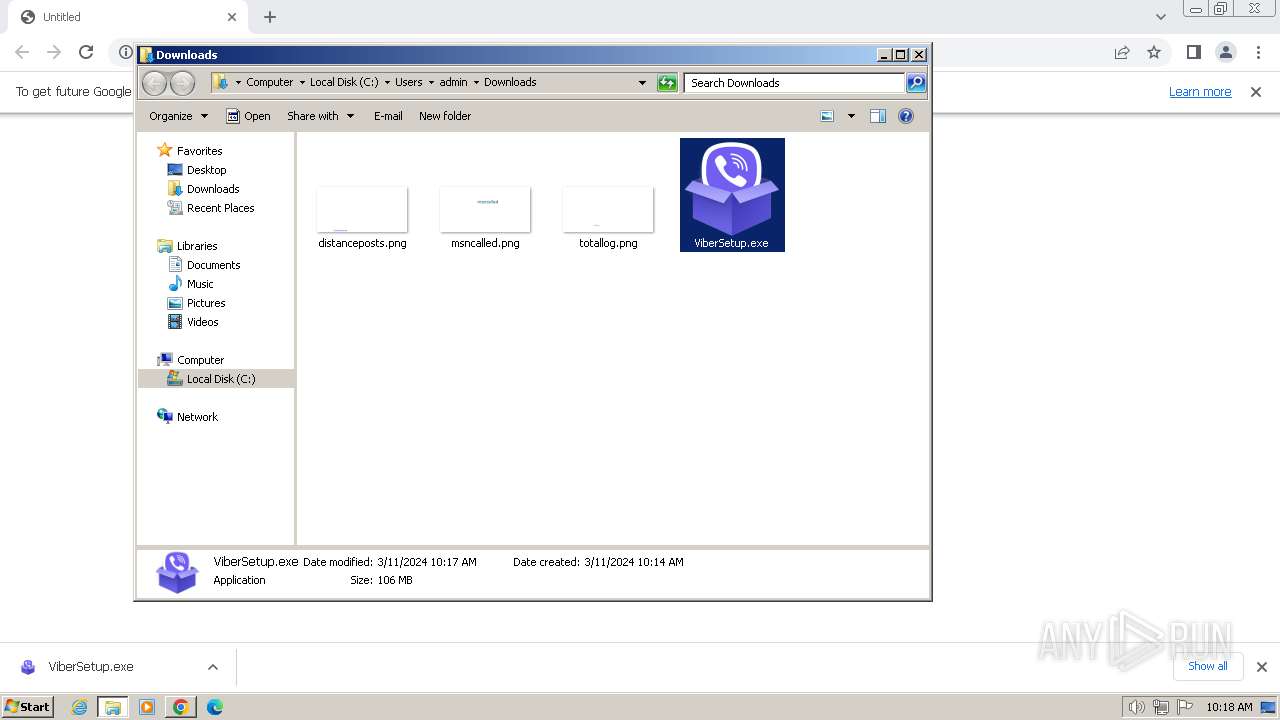Click Computer in the address breadcrumb
Screen dimensions: 1280x720
click(x=270, y=83)
